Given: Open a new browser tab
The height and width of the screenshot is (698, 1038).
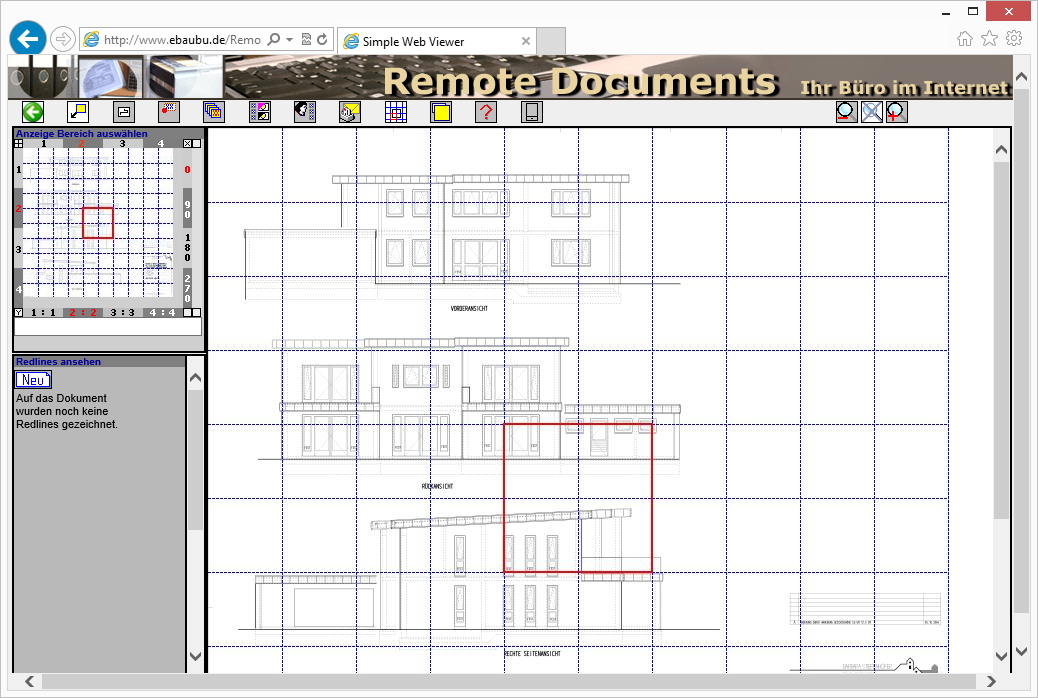Looking at the screenshot, I should [551, 41].
